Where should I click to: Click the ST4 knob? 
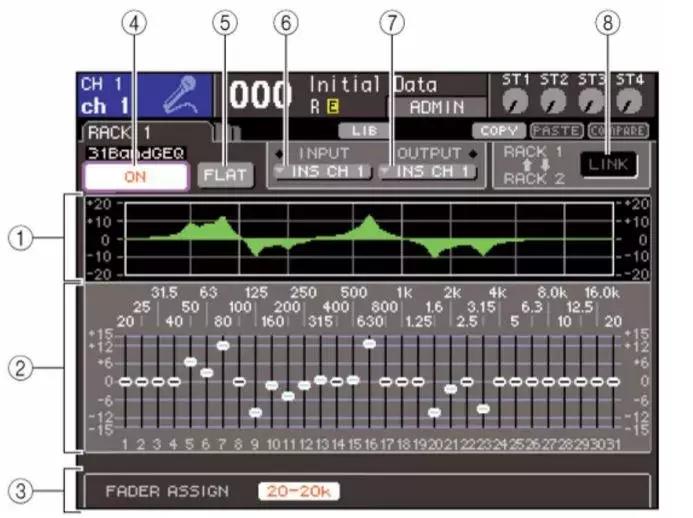pos(629,101)
